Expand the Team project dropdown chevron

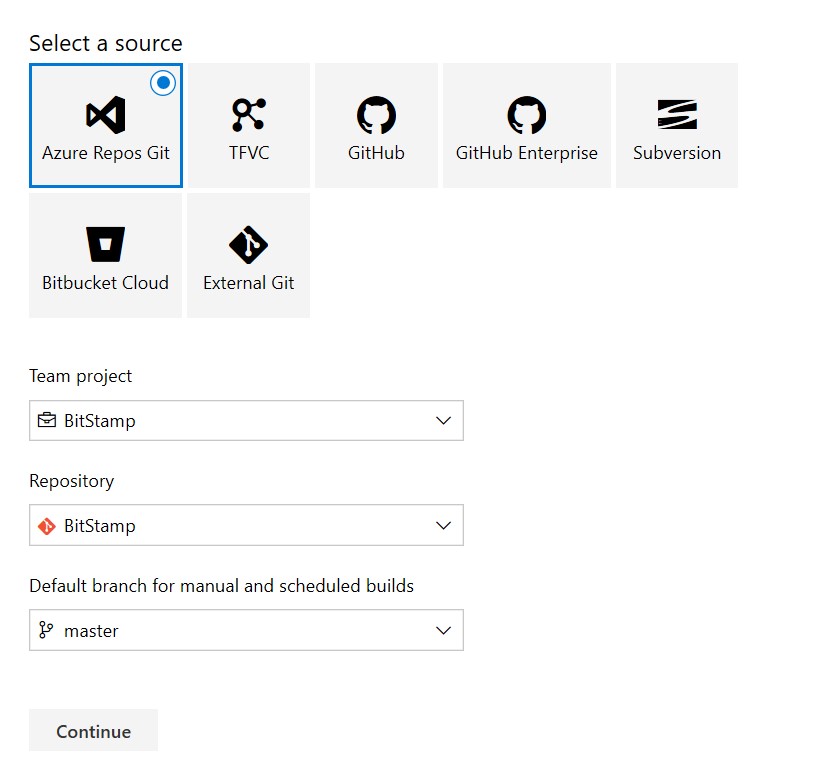(x=443, y=420)
